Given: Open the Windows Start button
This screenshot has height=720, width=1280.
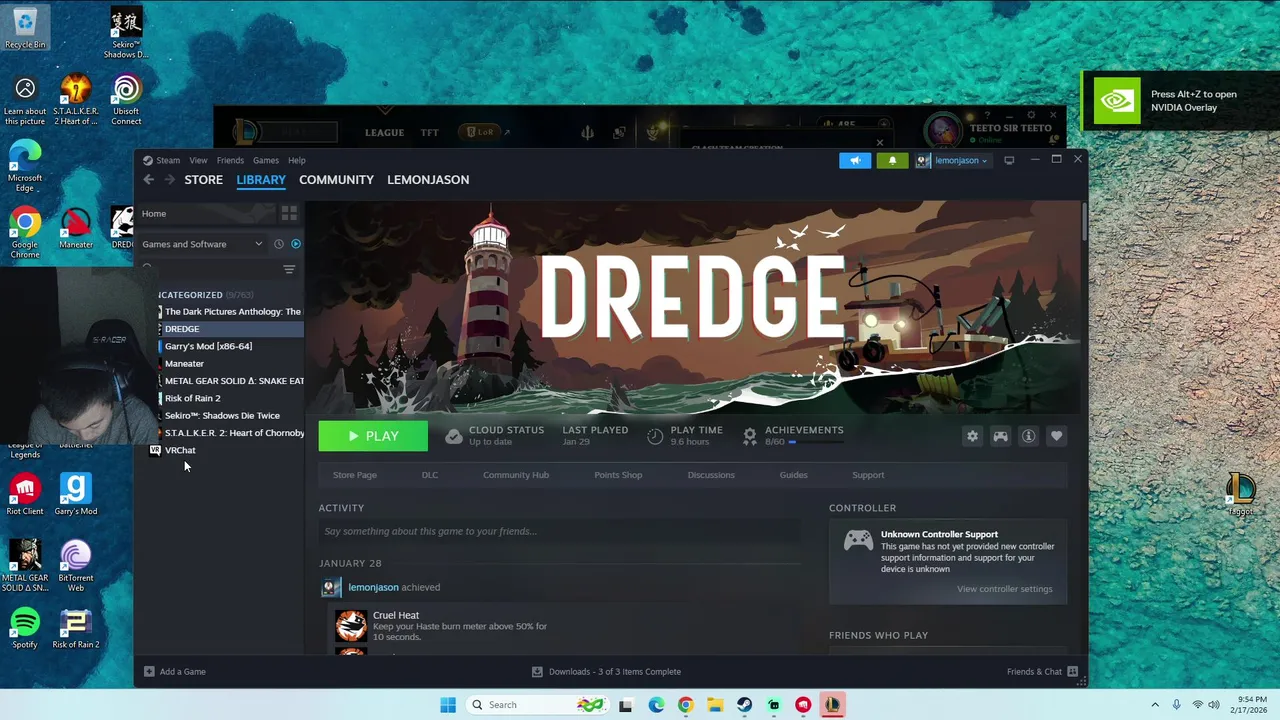Looking at the screenshot, I should click(x=448, y=705).
